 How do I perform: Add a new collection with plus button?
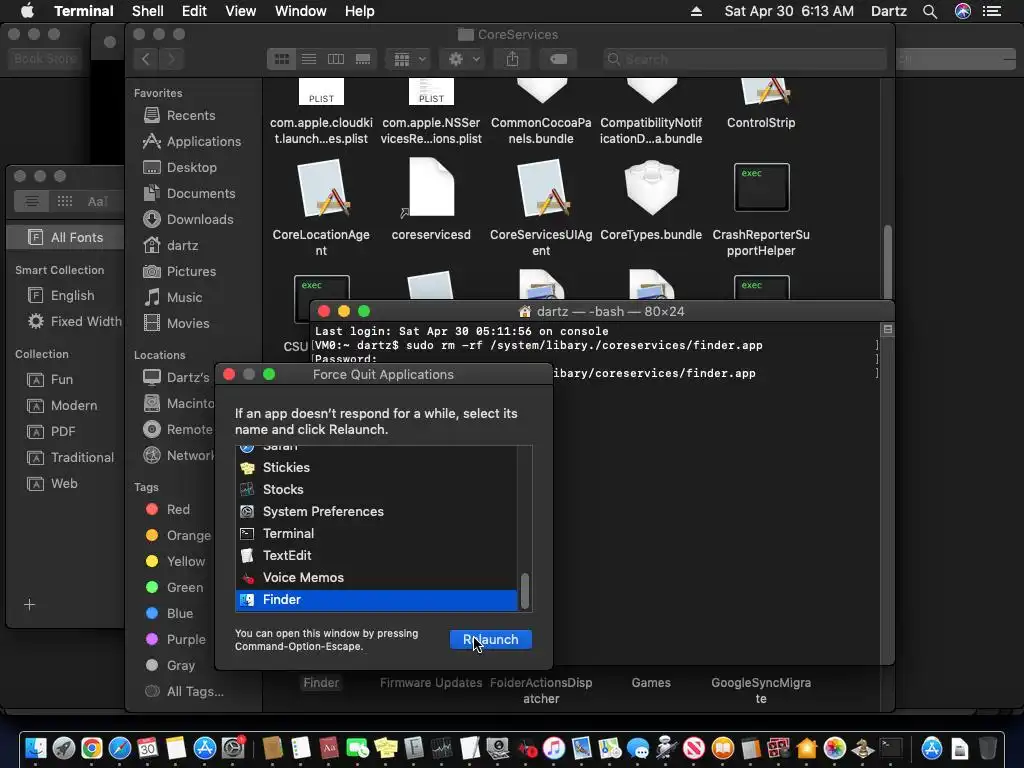[x=29, y=605]
